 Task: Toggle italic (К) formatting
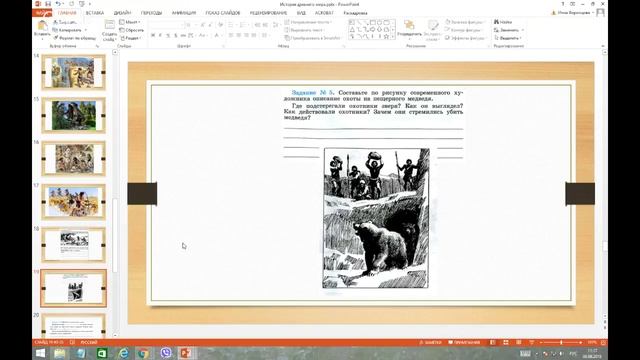click(x=160, y=36)
